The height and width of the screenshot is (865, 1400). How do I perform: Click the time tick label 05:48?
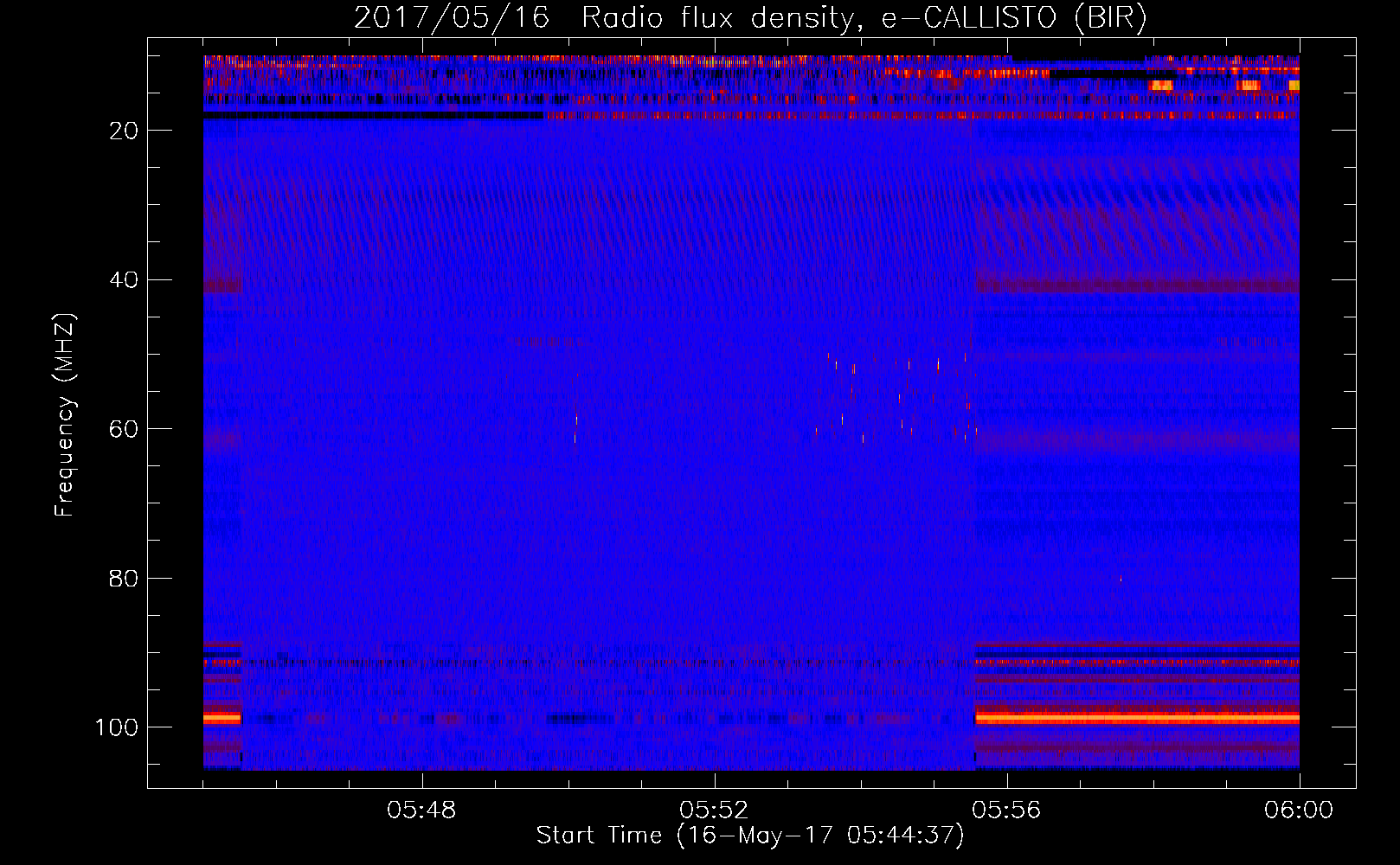(421, 811)
